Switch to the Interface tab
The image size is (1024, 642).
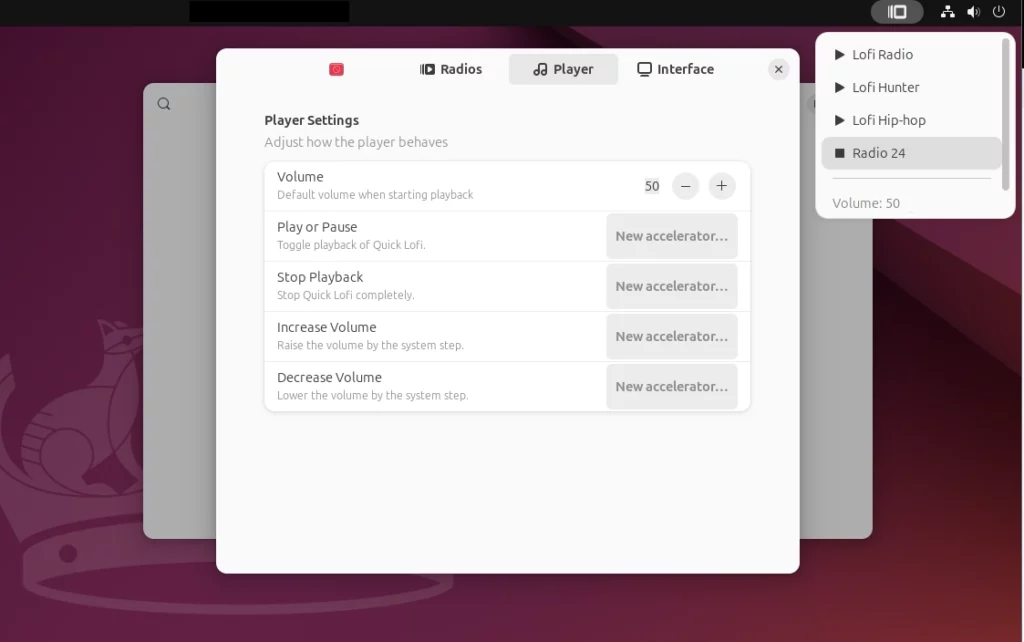pyautogui.click(x=675, y=69)
